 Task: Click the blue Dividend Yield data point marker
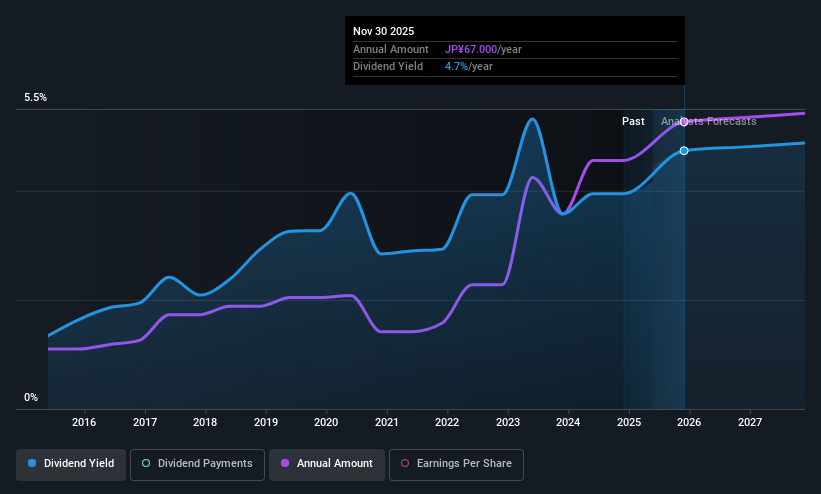pyautogui.click(x=684, y=151)
